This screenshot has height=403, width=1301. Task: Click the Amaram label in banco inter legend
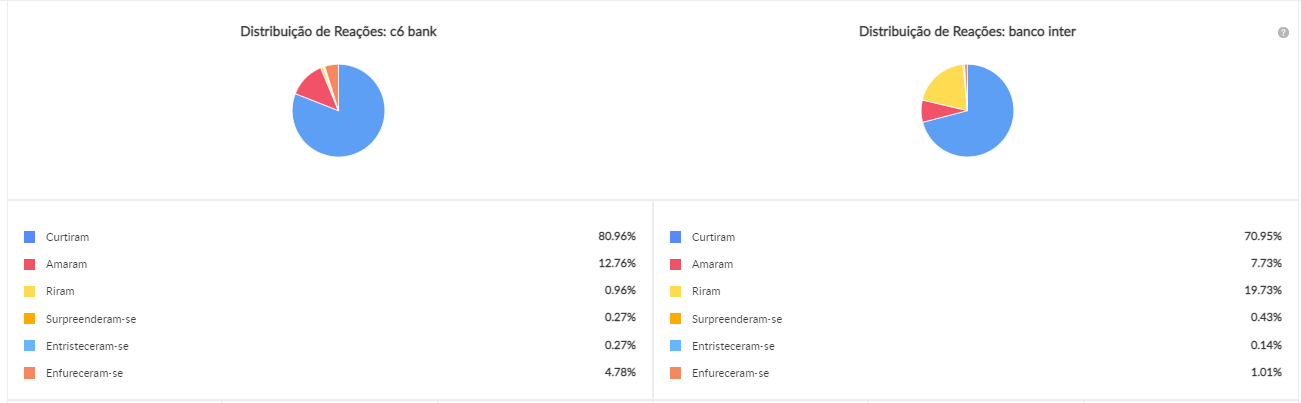(712, 264)
